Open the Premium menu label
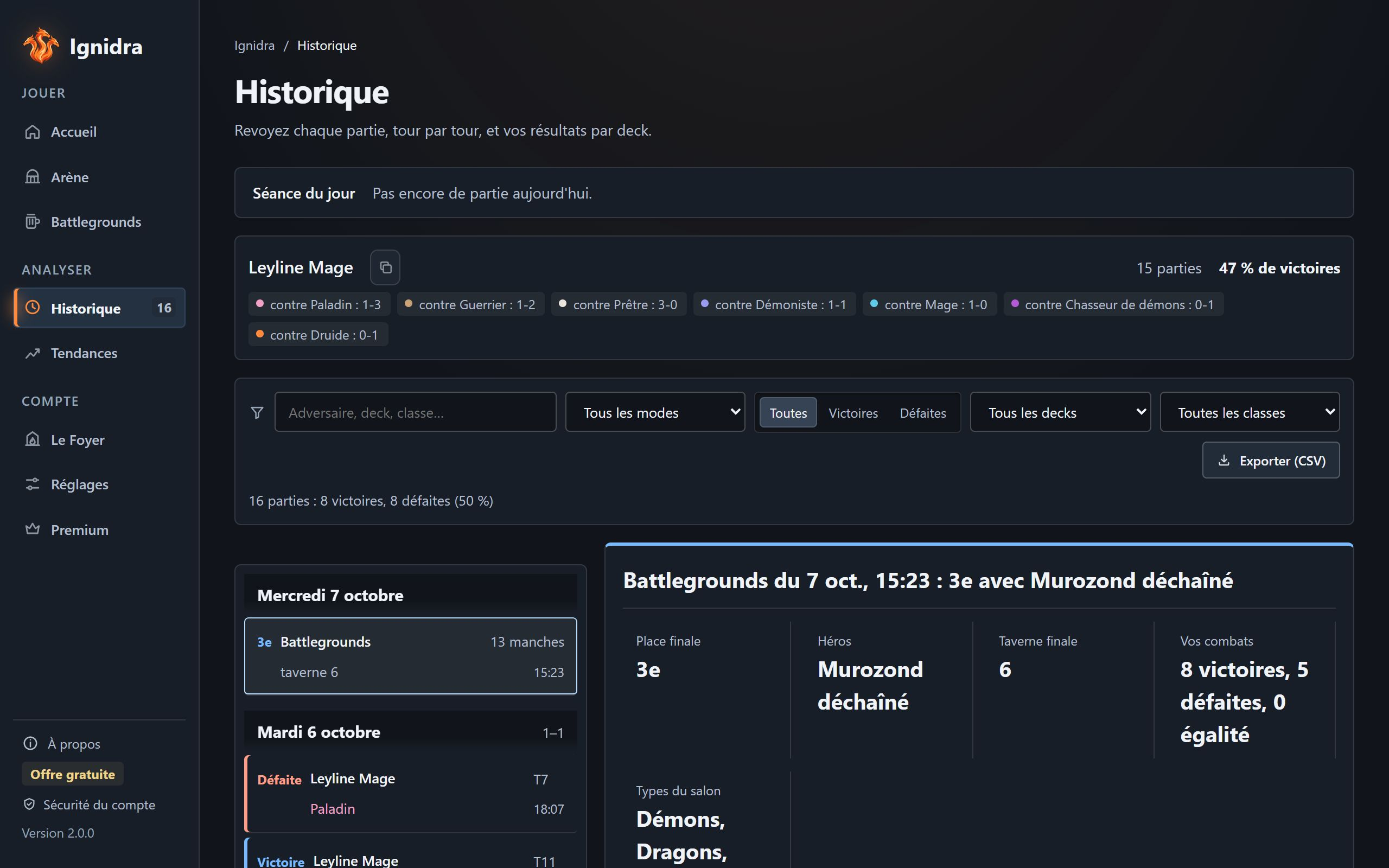1389x868 pixels. (80, 530)
